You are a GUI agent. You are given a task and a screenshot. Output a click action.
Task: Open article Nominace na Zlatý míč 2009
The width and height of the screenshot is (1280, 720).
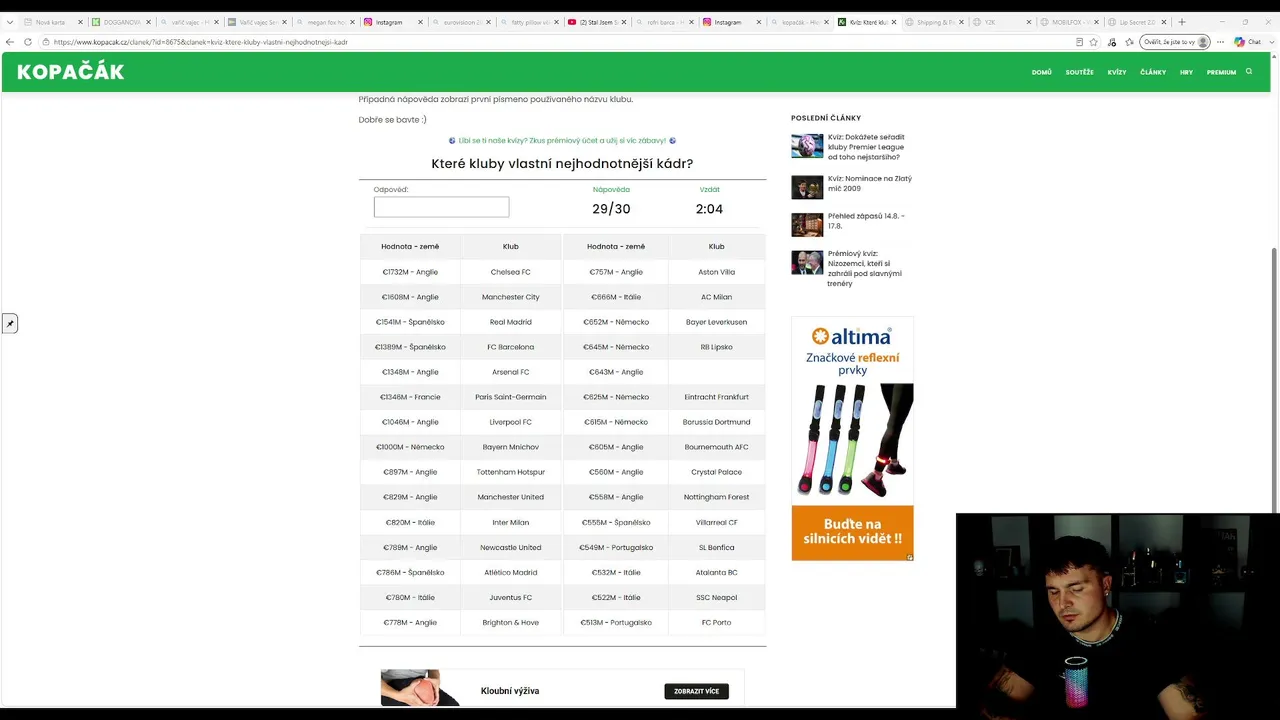870,183
